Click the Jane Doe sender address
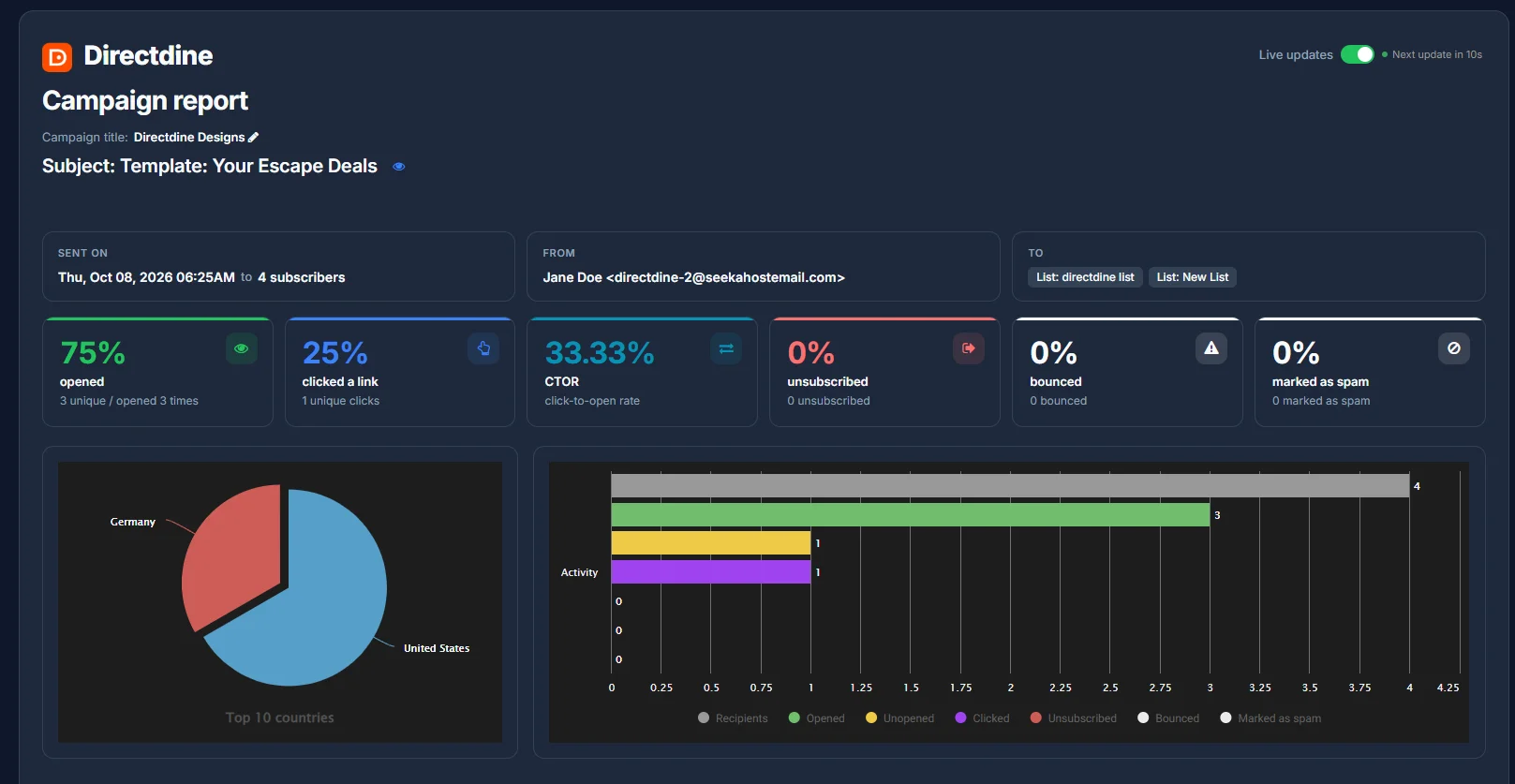This screenshot has width=1515, height=784. 694,277
